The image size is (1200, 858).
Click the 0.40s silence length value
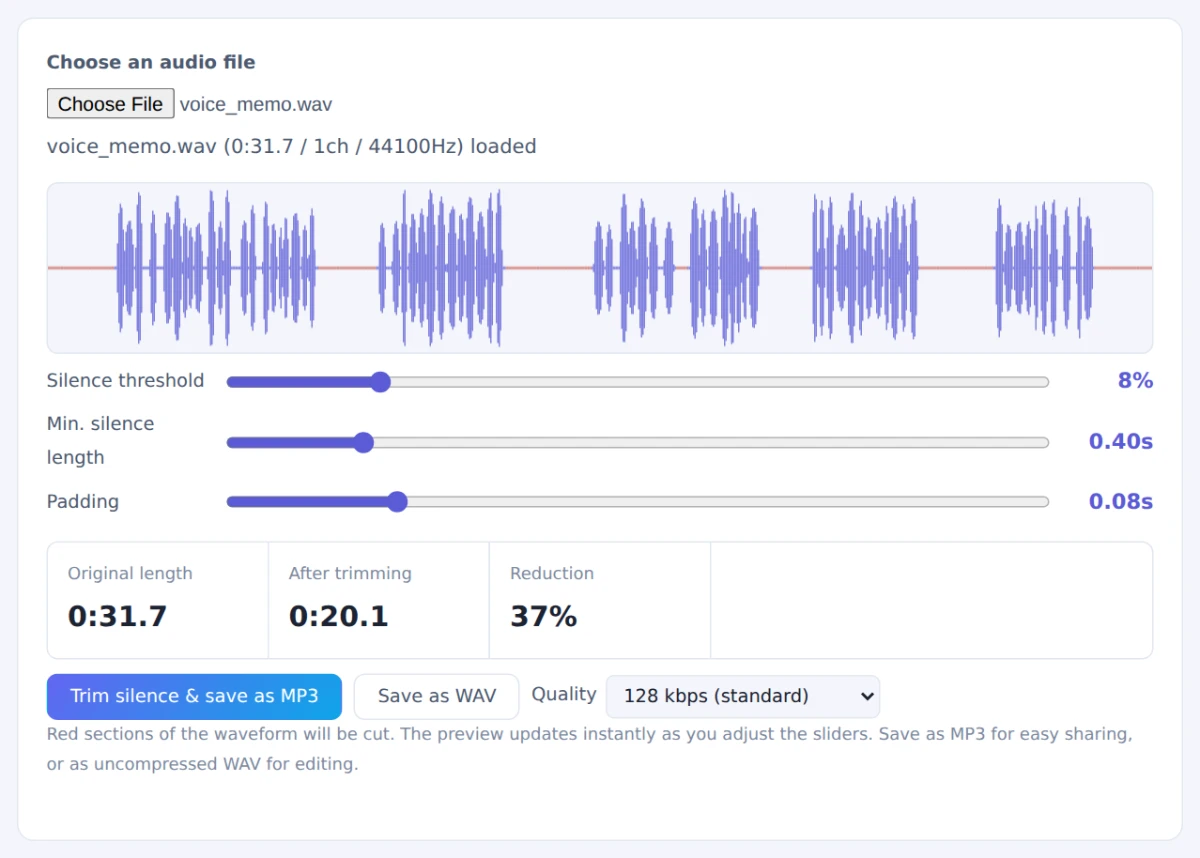pyautogui.click(x=1120, y=441)
